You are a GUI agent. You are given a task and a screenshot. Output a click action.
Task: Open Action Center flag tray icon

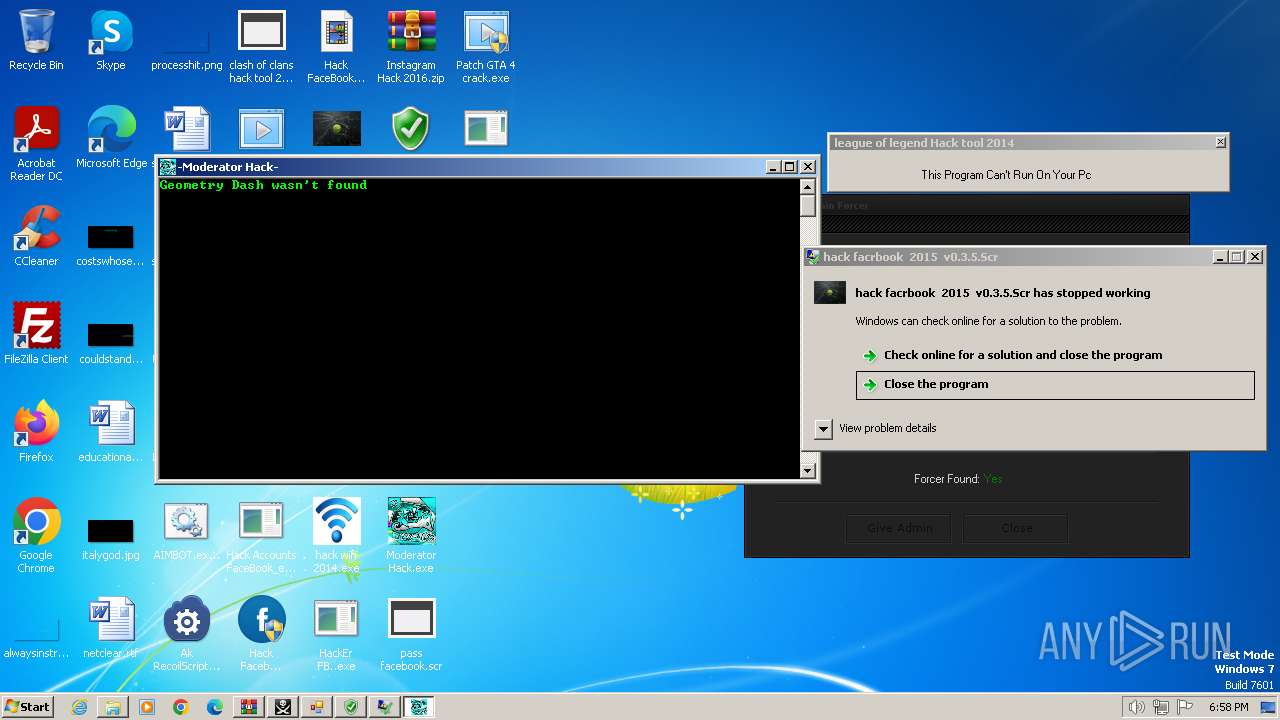1184,707
